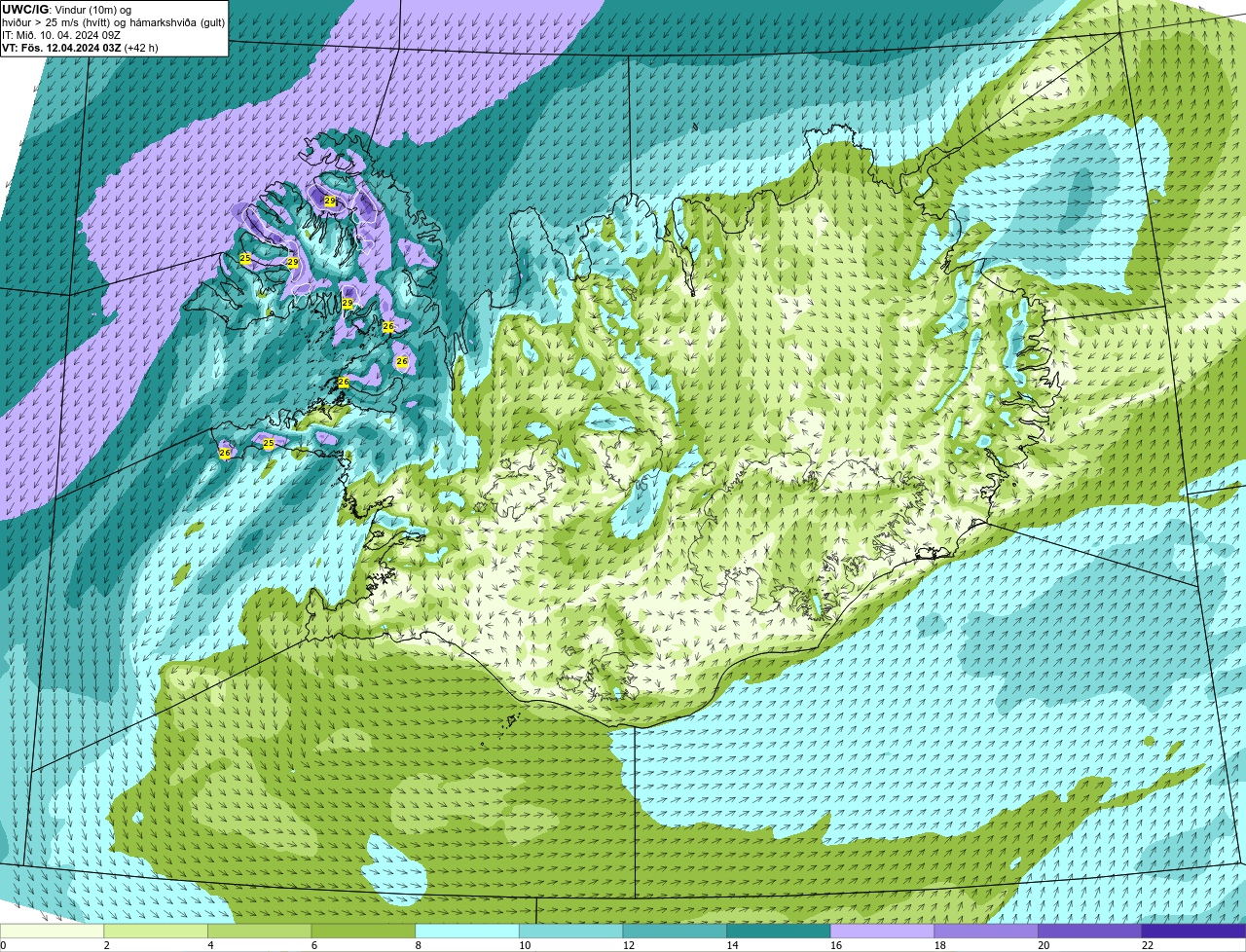Click the 0–2 m/s pale yellow legend swatch
This screenshot has width=1246, height=952.
52,931
